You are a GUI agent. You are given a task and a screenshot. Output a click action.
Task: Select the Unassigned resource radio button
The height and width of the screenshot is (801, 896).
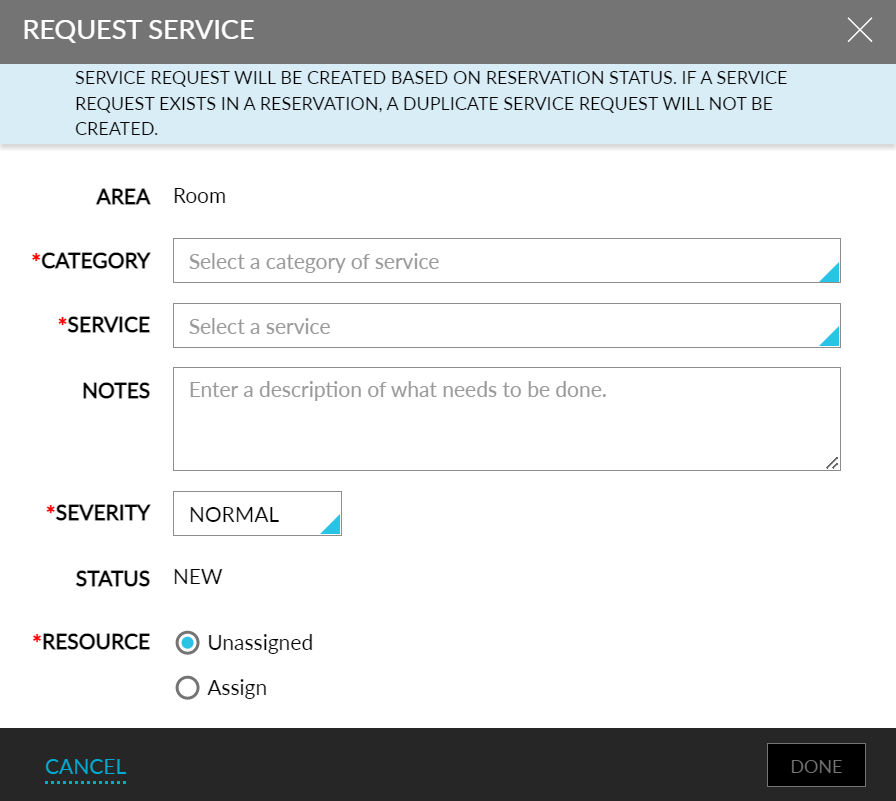point(187,643)
